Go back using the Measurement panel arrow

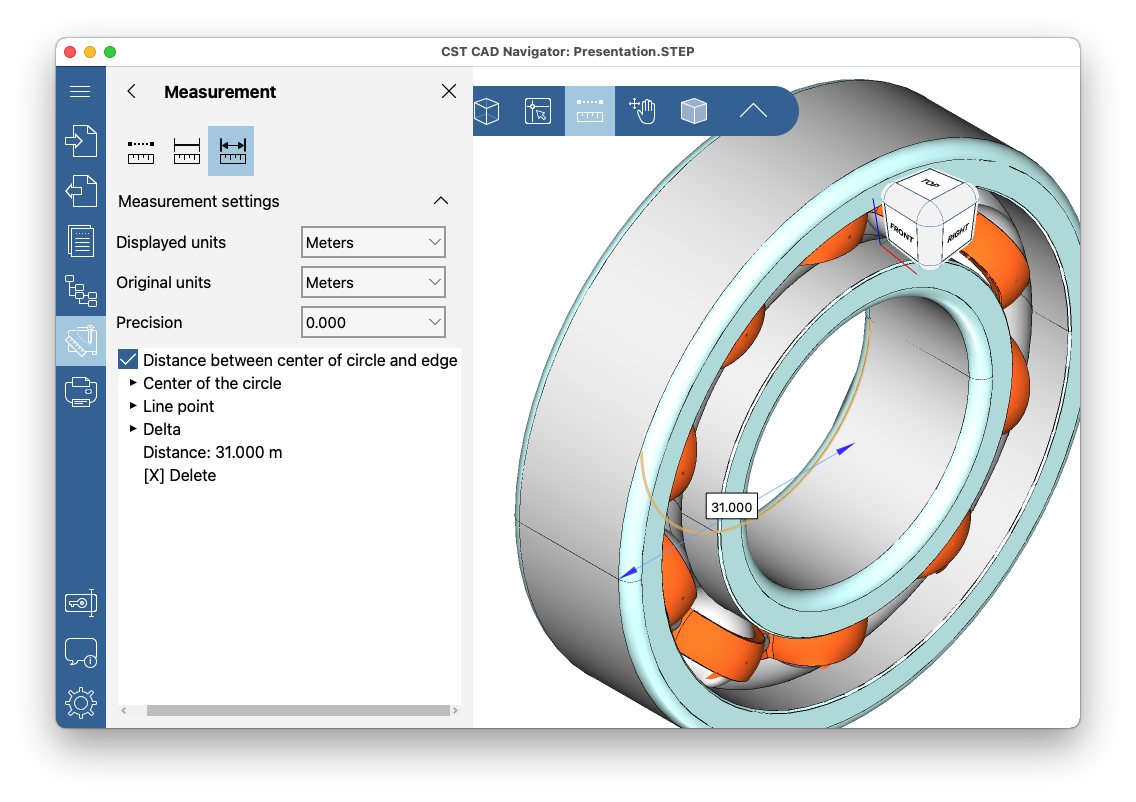coord(131,91)
